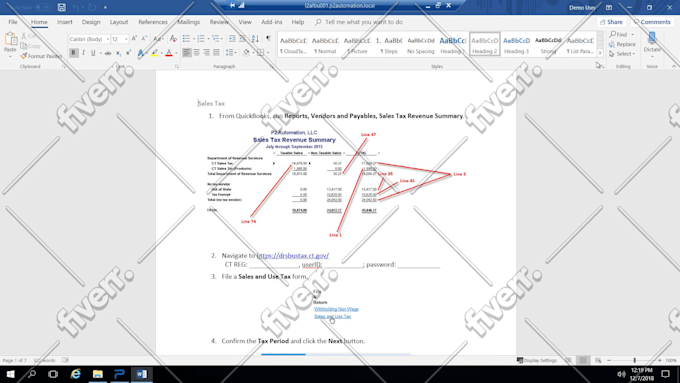Image resolution: width=680 pixels, height=383 pixels.
Task: Open the drsbustax.ct.gov hyperlink
Action: pos(293,255)
